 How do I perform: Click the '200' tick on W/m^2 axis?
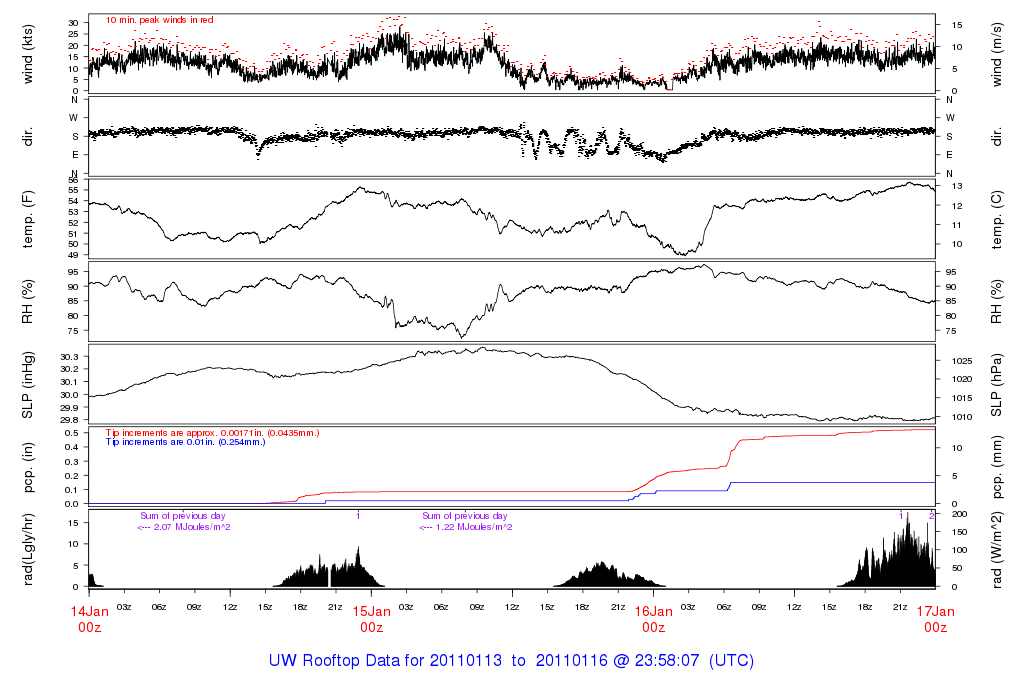[959, 514]
